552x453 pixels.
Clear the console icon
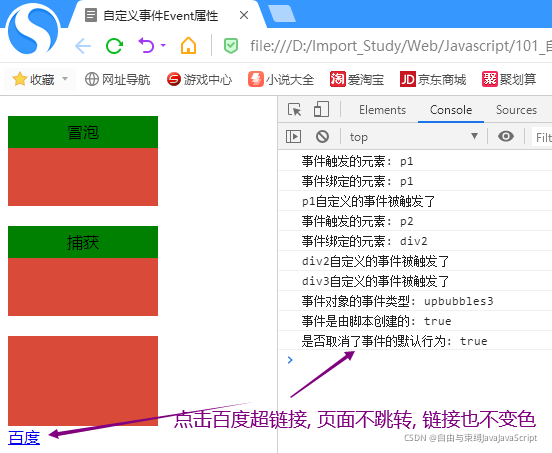click(x=322, y=136)
